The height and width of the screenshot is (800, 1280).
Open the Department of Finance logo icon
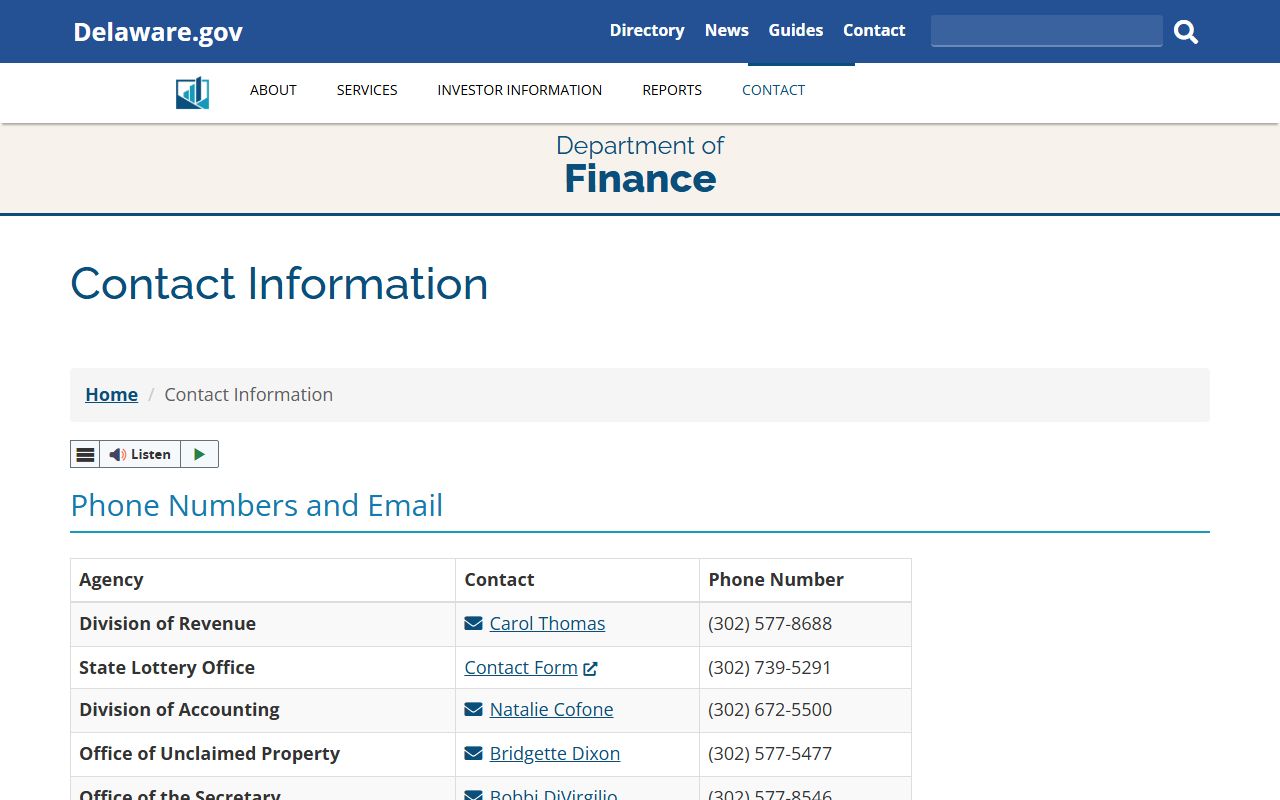coord(192,93)
